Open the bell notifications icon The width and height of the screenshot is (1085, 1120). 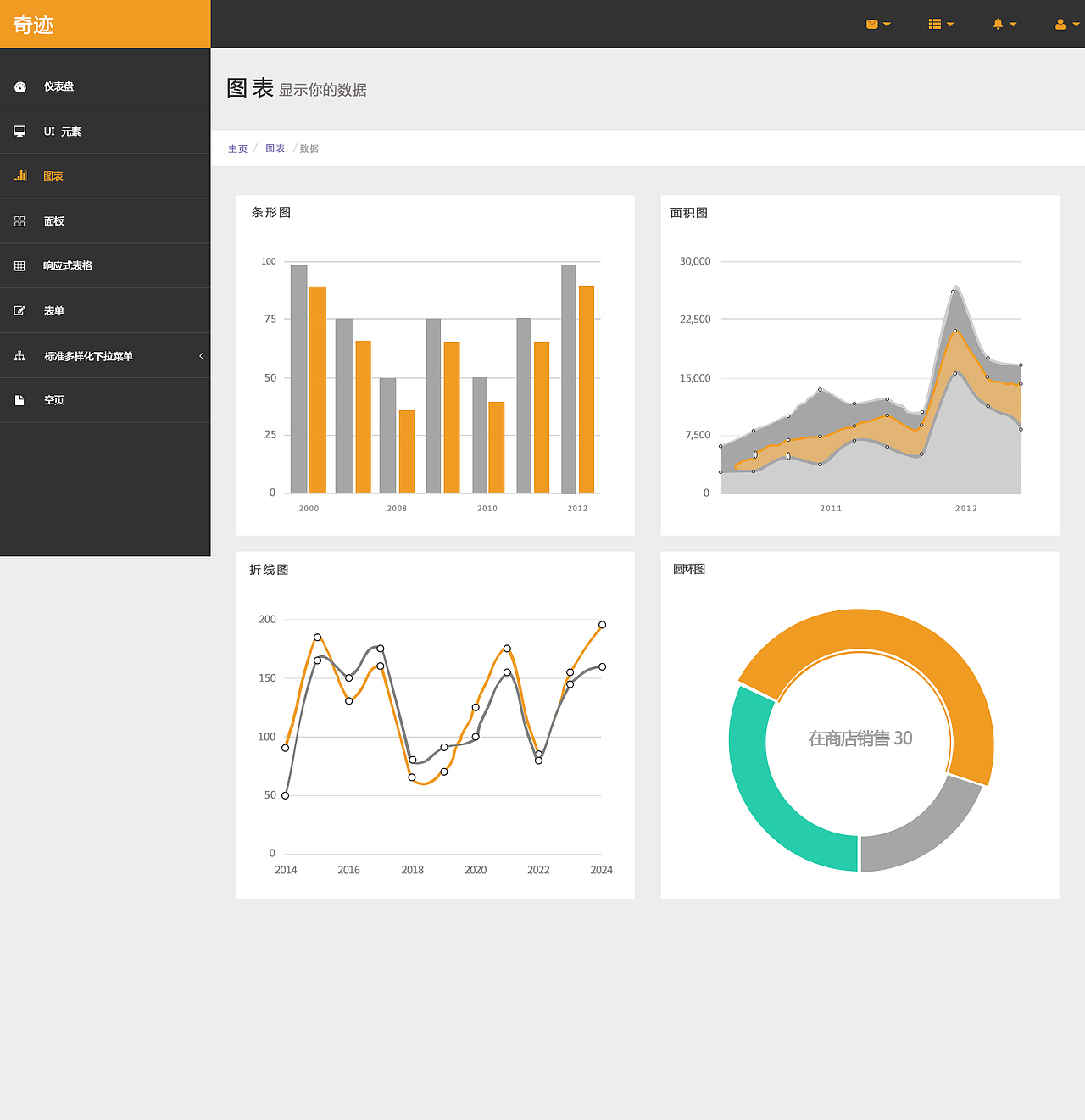pyautogui.click(x=998, y=24)
